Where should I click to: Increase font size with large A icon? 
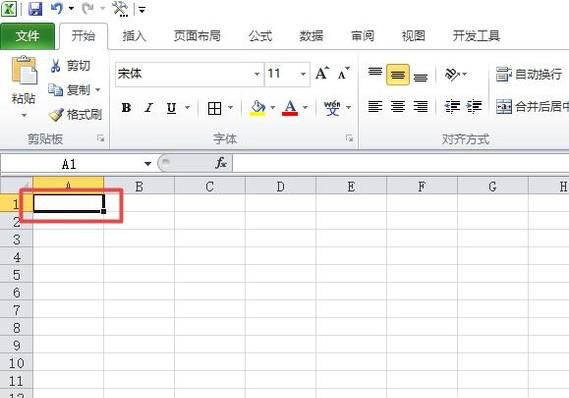click(x=322, y=73)
